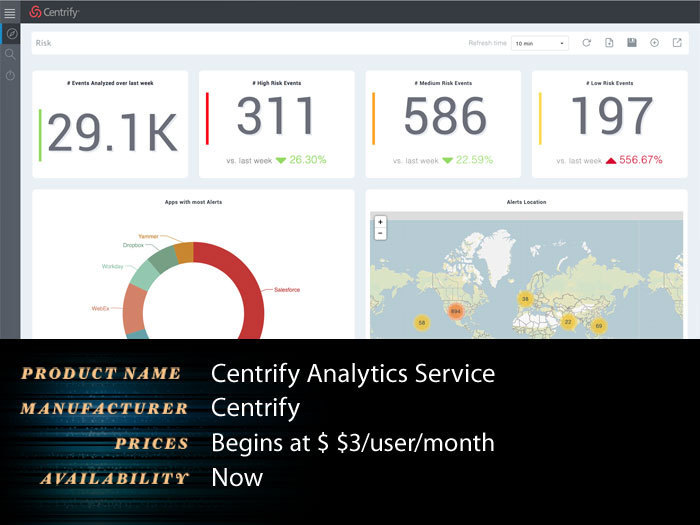Click the new document export icon

coord(609,43)
